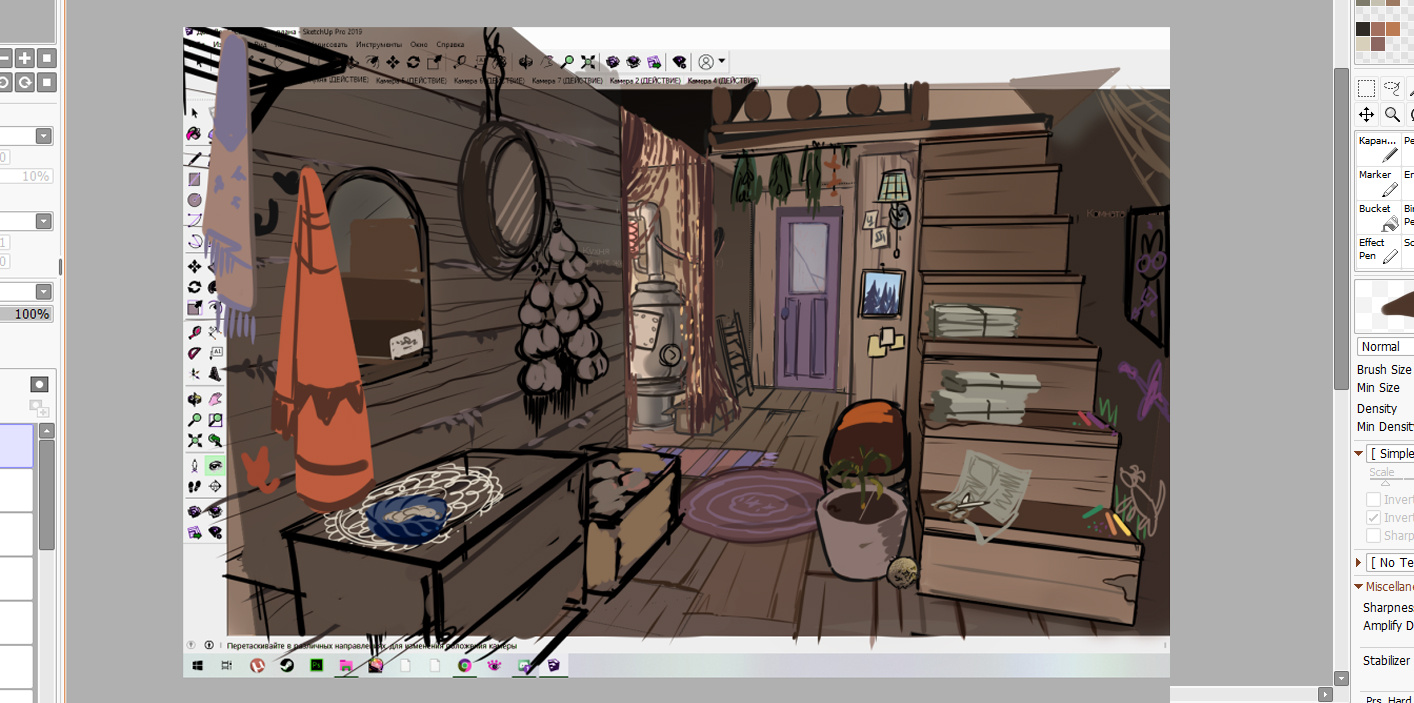The height and width of the screenshot is (703, 1414).
Task: Open the Normal blending mode dropdown
Action: point(1385,346)
